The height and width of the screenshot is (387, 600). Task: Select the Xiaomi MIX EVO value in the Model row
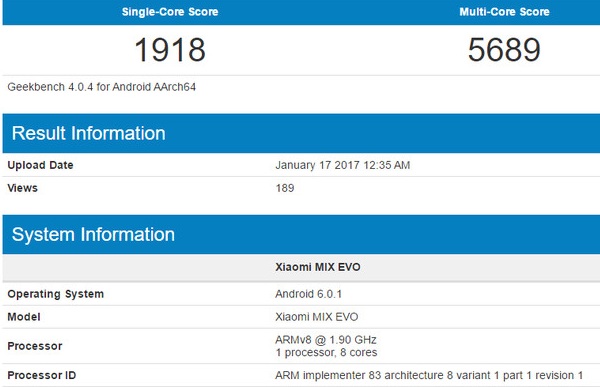point(316,317)
